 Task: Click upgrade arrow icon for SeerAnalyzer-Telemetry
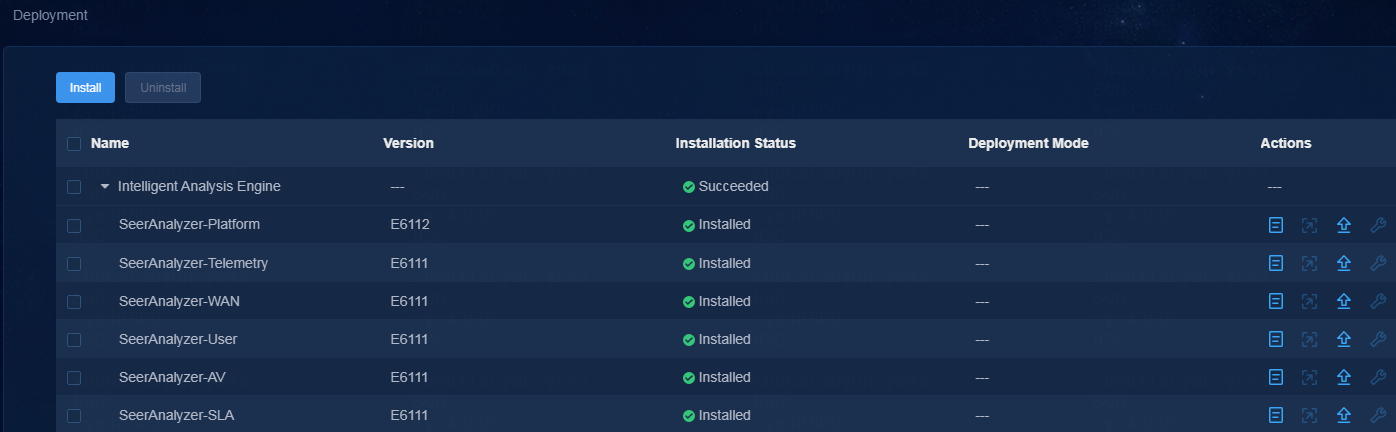(1344, 263)
